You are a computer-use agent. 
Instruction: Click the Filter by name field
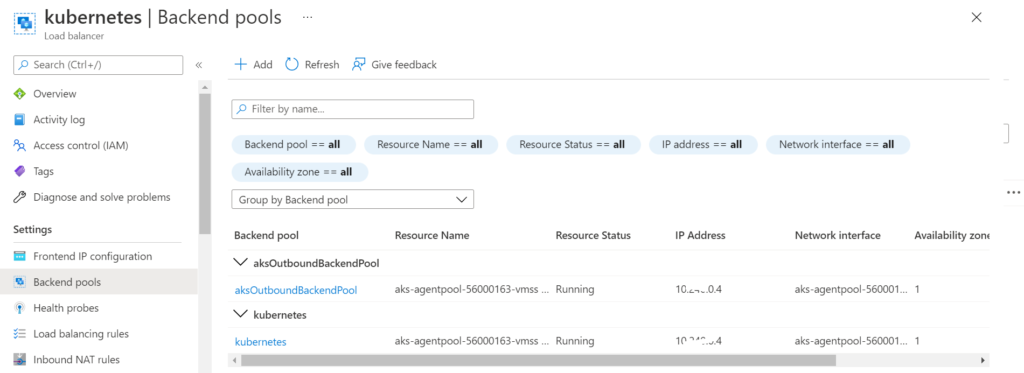pyautogui.click(x=353, y=109)
